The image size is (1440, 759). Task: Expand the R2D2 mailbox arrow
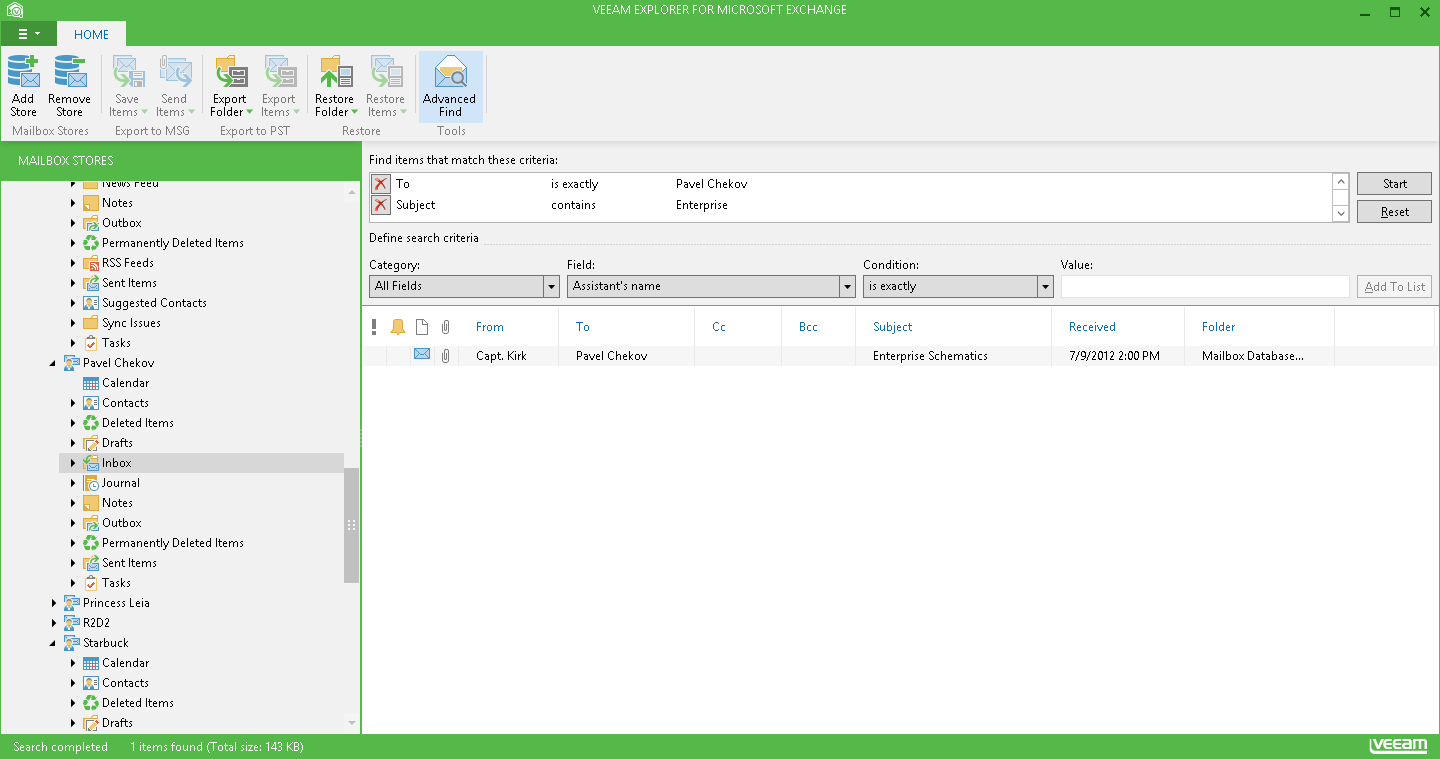point(54,623)
